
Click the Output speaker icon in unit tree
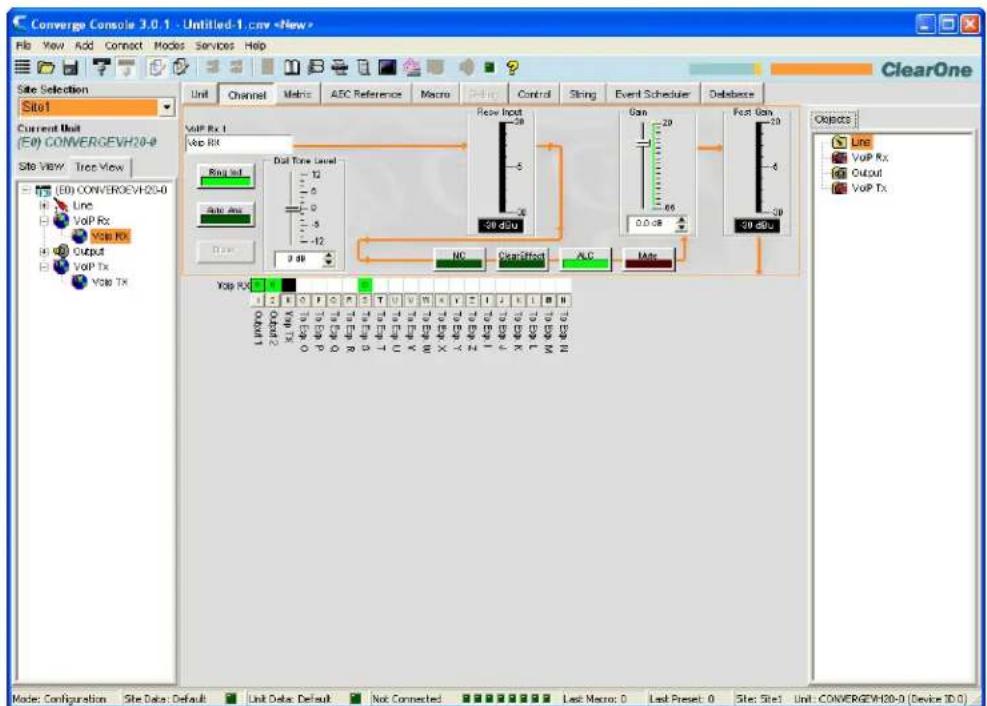coord(62,251)
